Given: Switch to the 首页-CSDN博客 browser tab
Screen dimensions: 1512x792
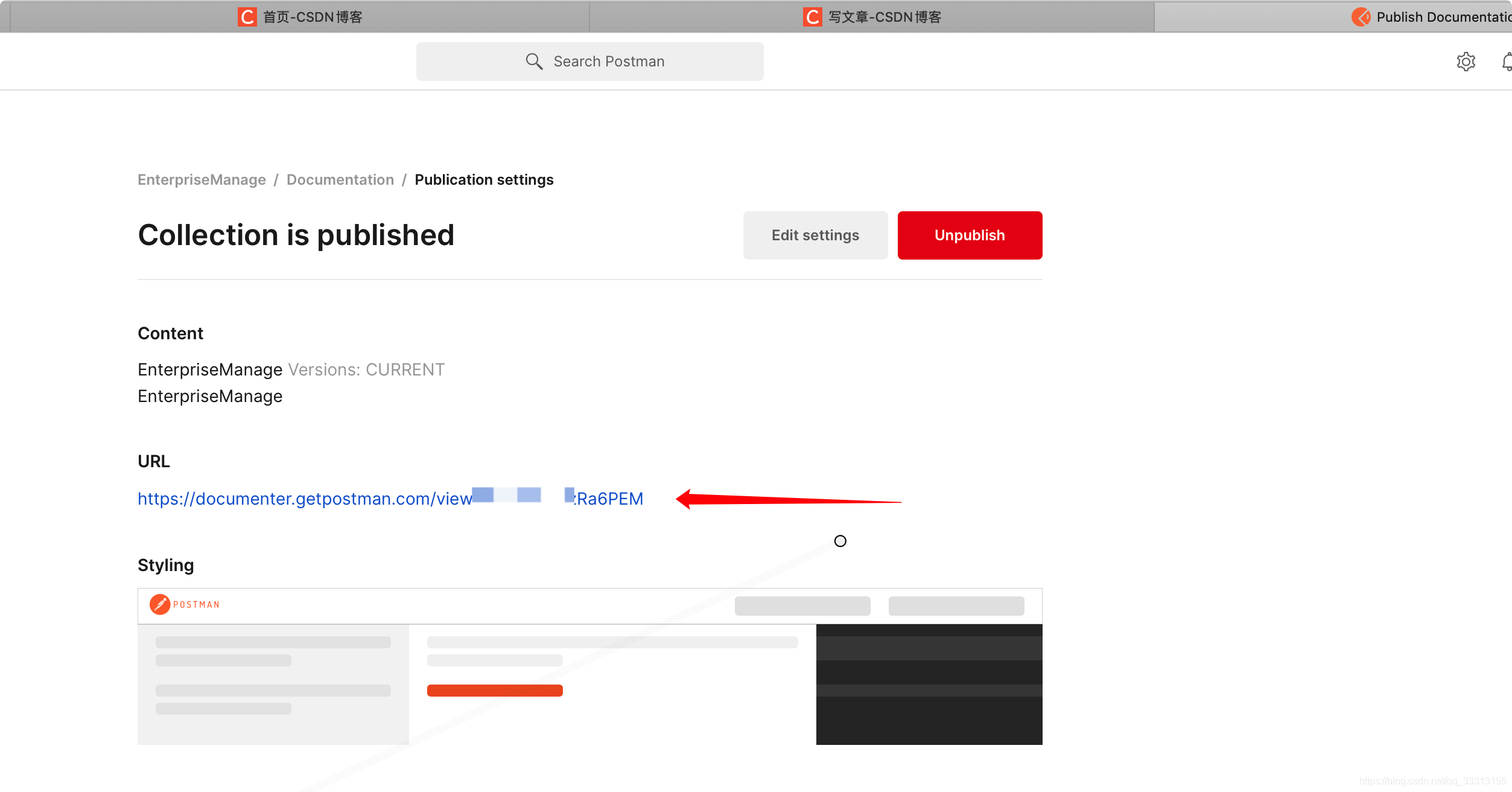Looking at the screenshot, I should pos(300,17).
